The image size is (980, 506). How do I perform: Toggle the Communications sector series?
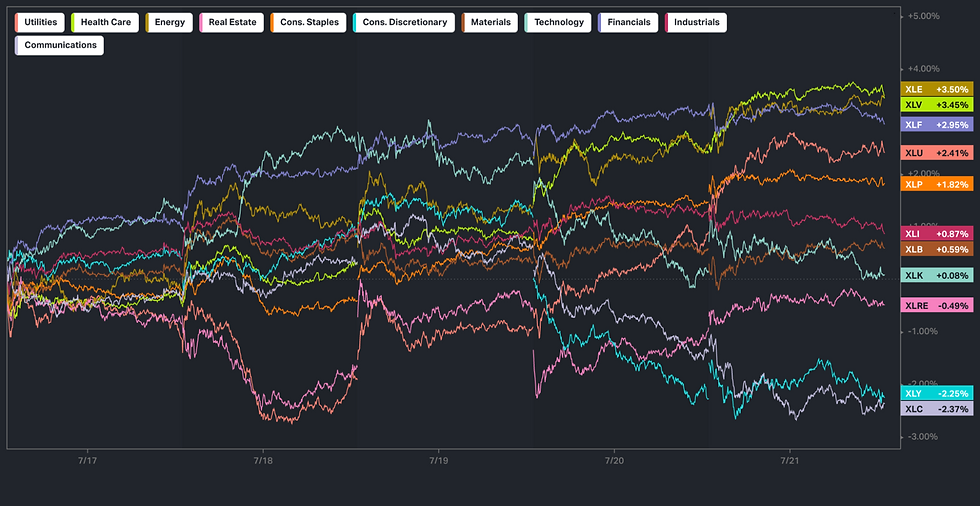pos(60,45)
